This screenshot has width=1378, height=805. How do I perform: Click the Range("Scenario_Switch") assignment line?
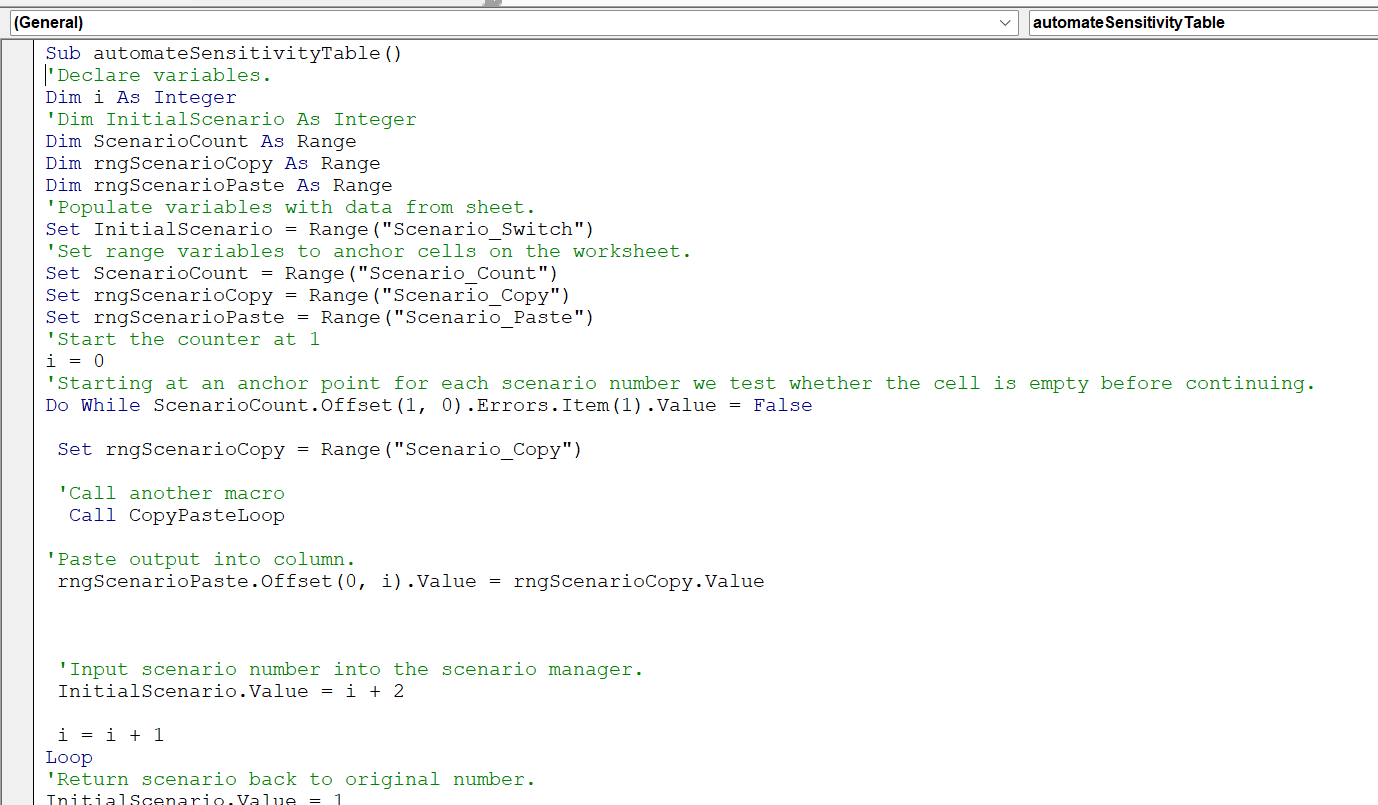tap(320, 229)
